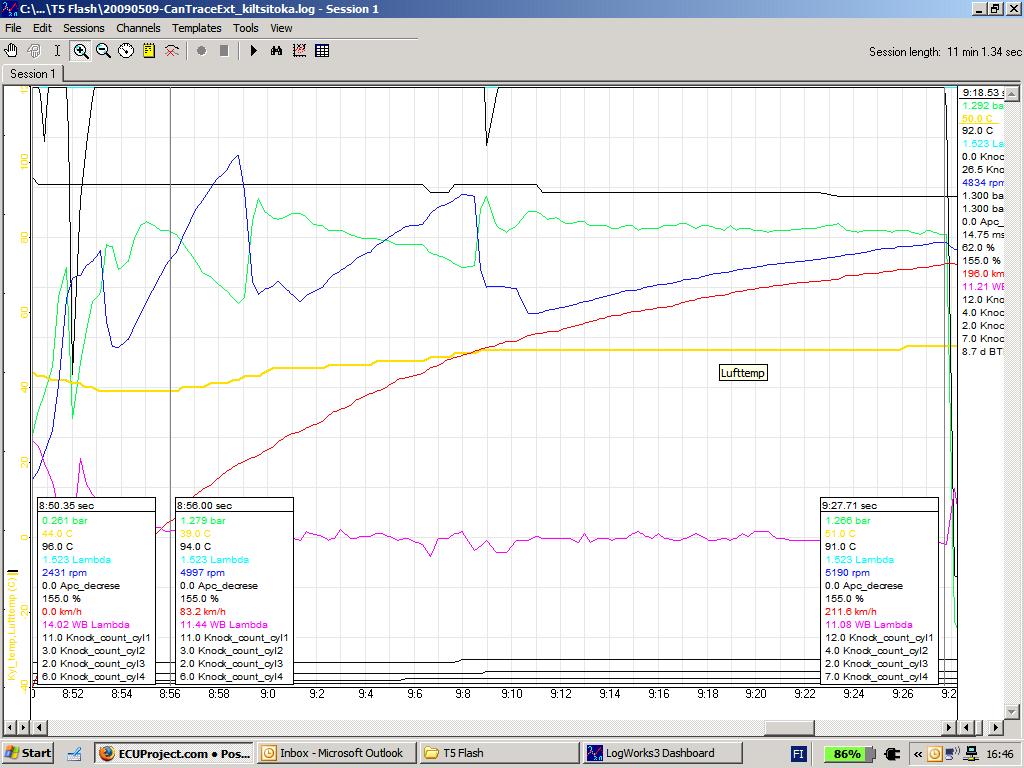Click the Lufttemp tooltip label on graph
This screenshot has height=768, width=1024.
point(743,373)
